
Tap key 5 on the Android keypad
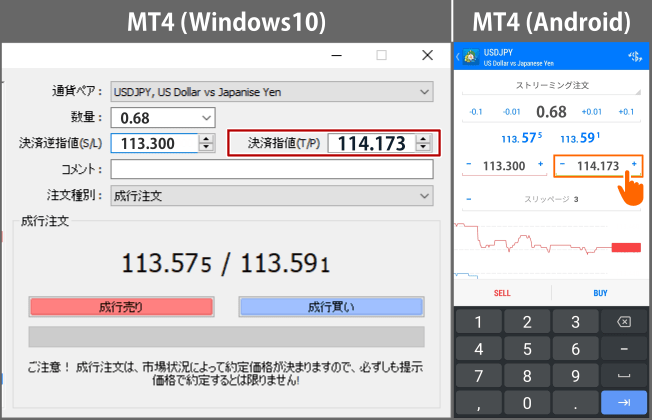[x=527, y=349]
